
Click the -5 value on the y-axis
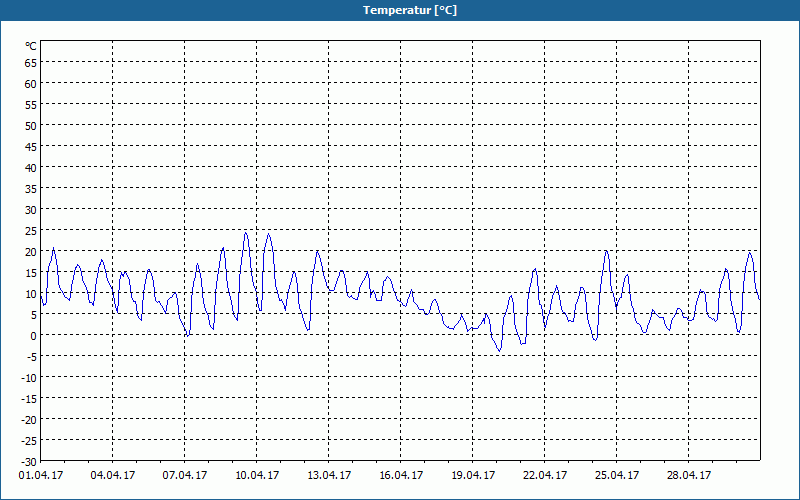[x=32, y=357]
